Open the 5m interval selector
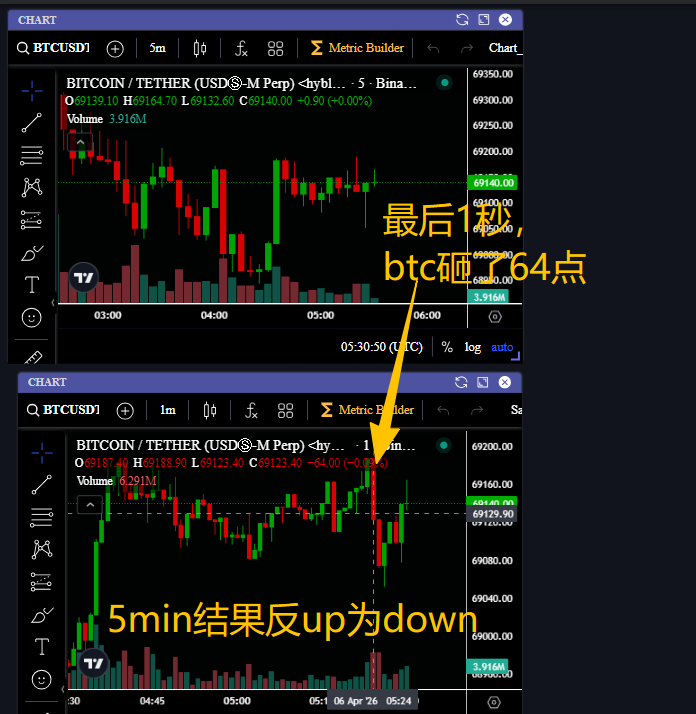The image size is (696, 714). pos(158,48)
